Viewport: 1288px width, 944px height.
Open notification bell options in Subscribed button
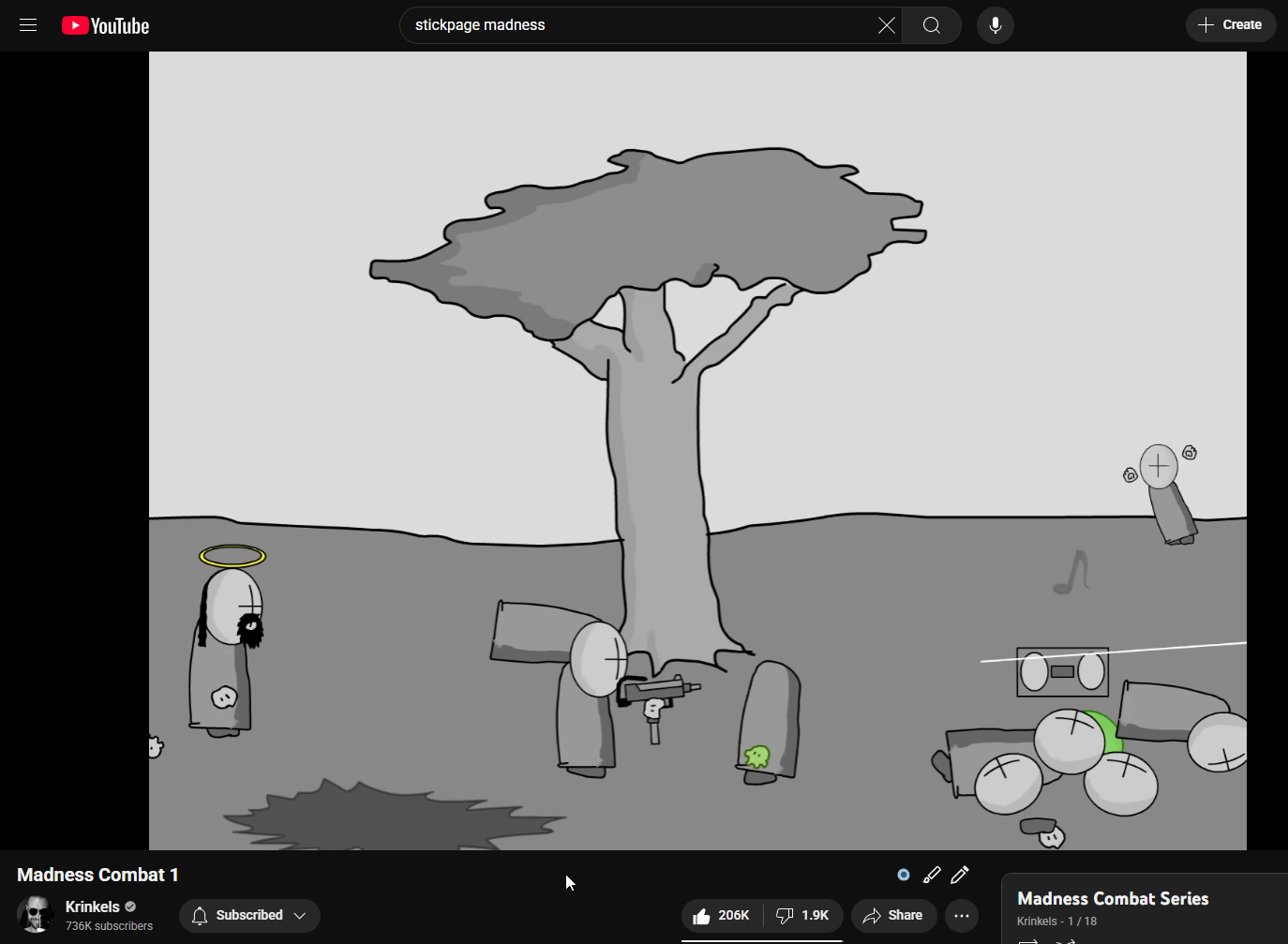click(200, 916)
